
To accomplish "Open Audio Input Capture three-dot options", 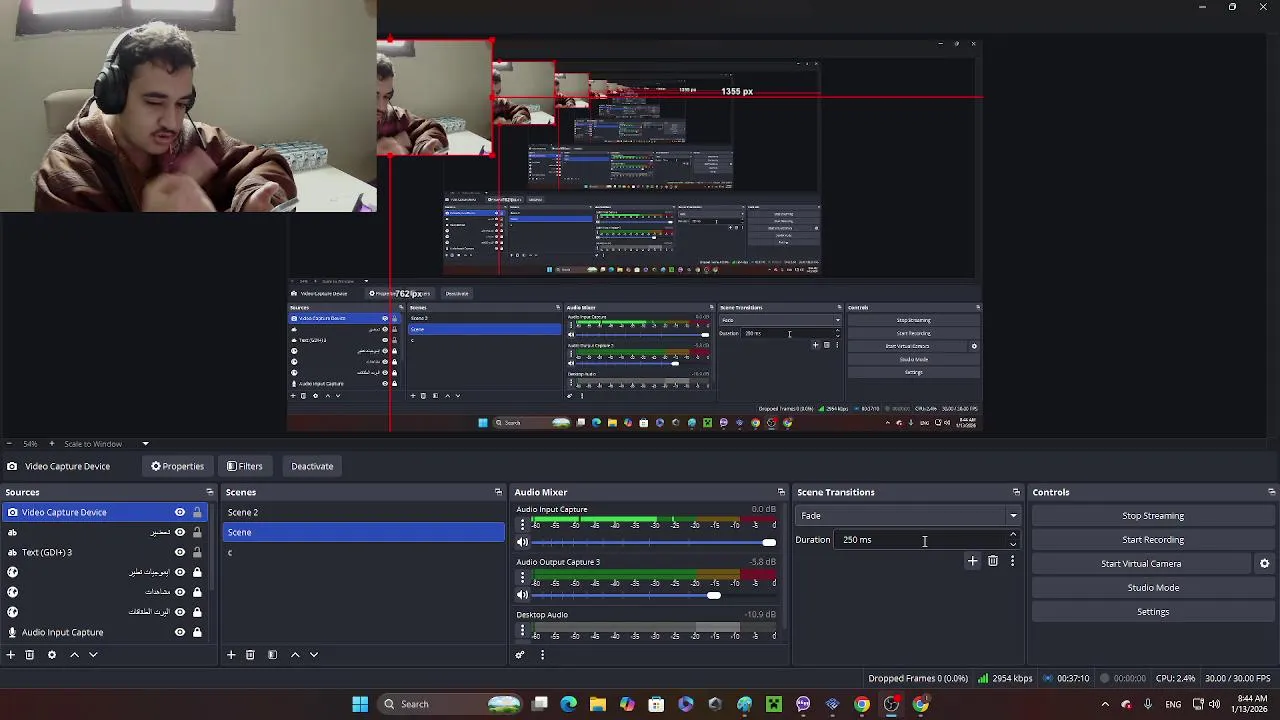I will click(x=522, y=524).
